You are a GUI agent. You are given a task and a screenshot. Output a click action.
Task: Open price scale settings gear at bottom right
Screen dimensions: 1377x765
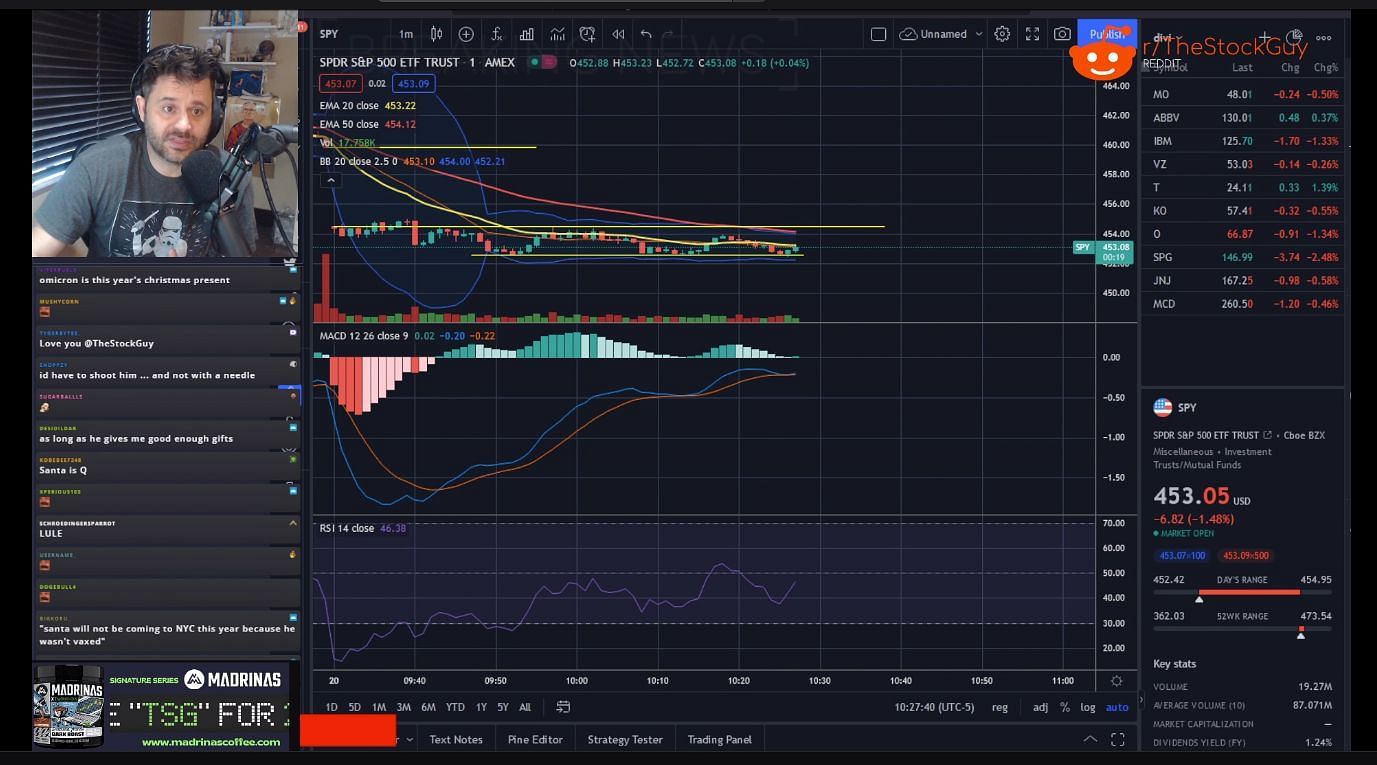tap(1116, 681)
